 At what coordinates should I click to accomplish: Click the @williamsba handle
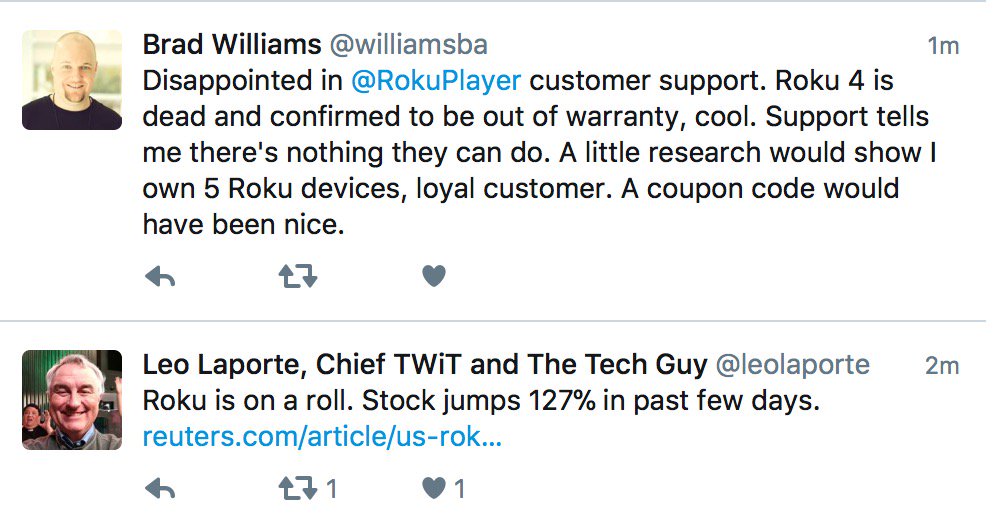[x=409, y=45]
